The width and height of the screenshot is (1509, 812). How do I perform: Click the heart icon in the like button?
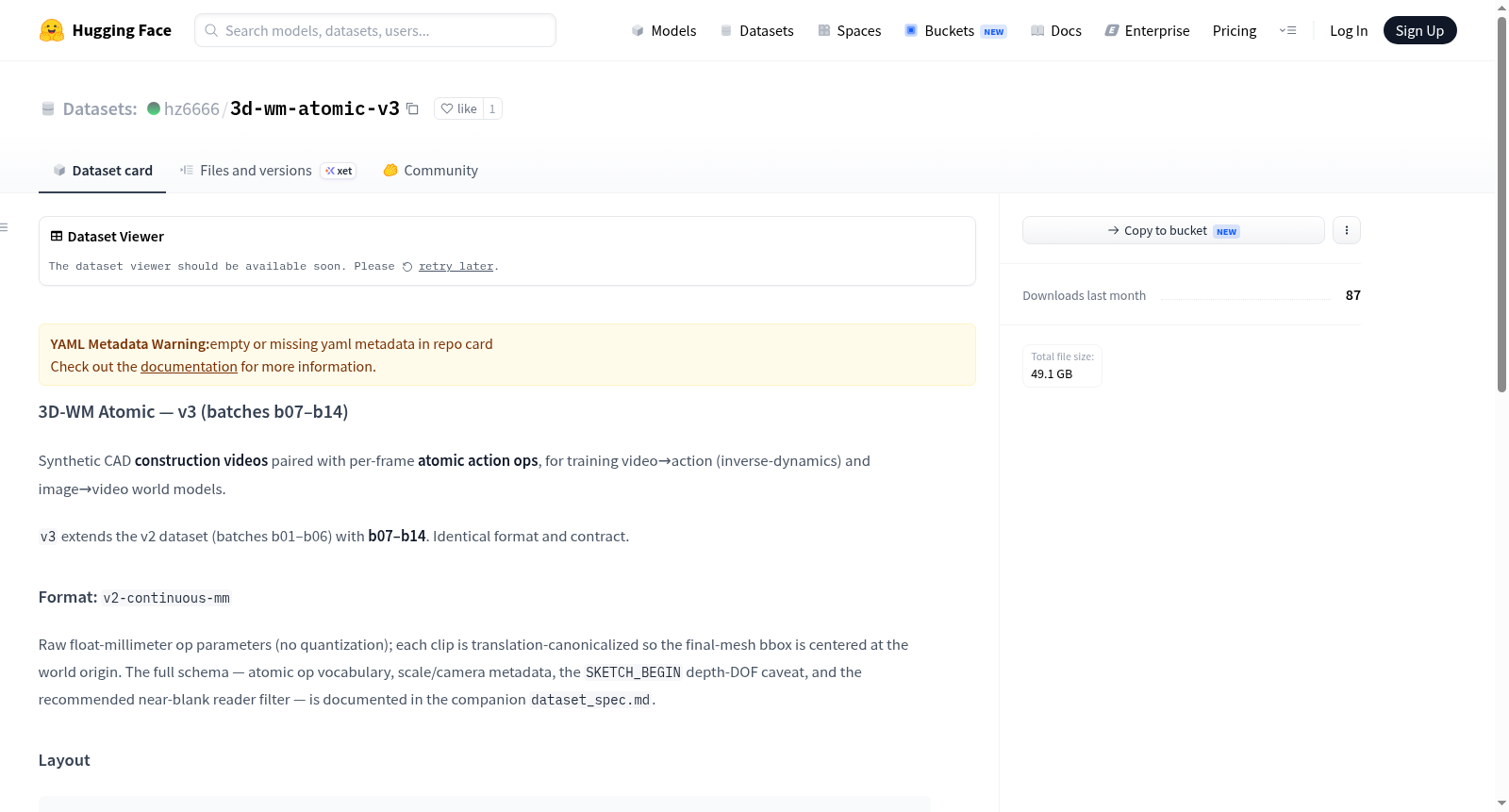click(447, 108)
